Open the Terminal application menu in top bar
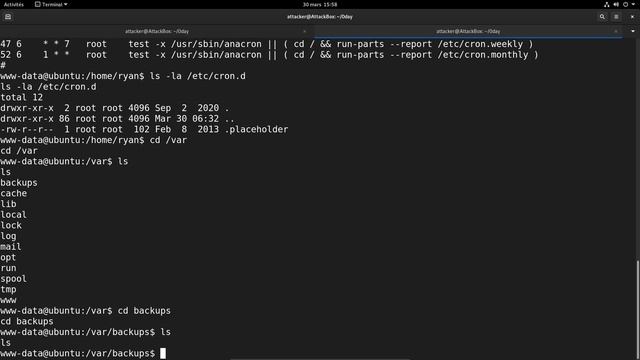The width and height of the screenshot is (640, 360). pos(51,4)
